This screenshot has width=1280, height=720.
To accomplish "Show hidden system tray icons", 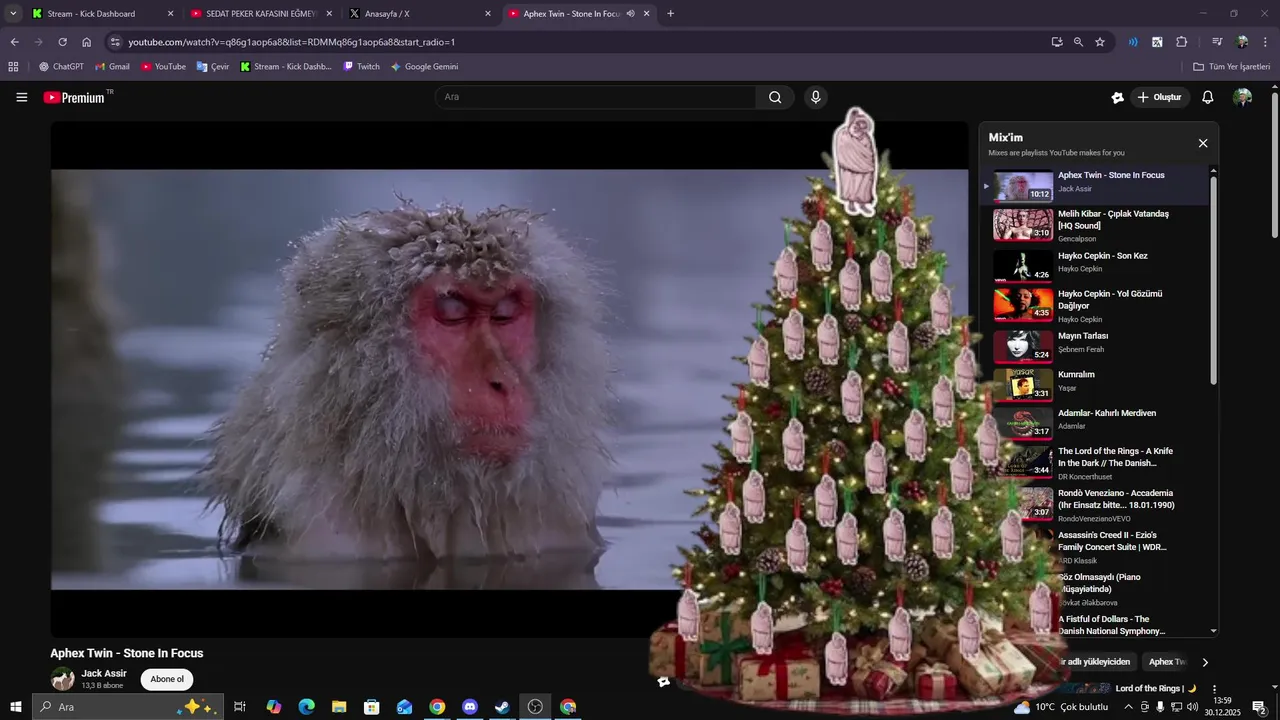I will [1129, 707].
